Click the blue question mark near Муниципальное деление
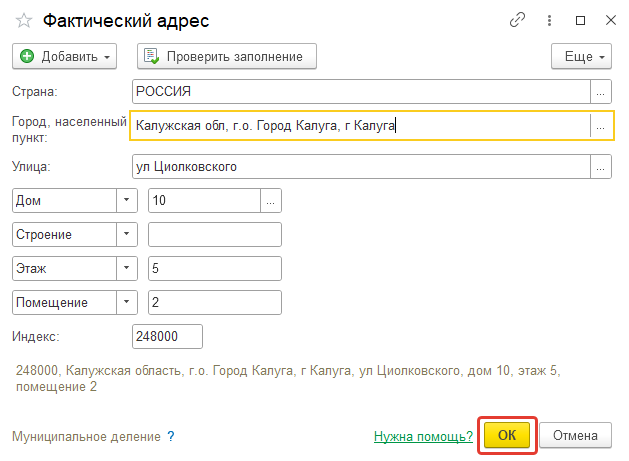Image resolution: width=629 pixels, height=461 pixels. (171, 436)
